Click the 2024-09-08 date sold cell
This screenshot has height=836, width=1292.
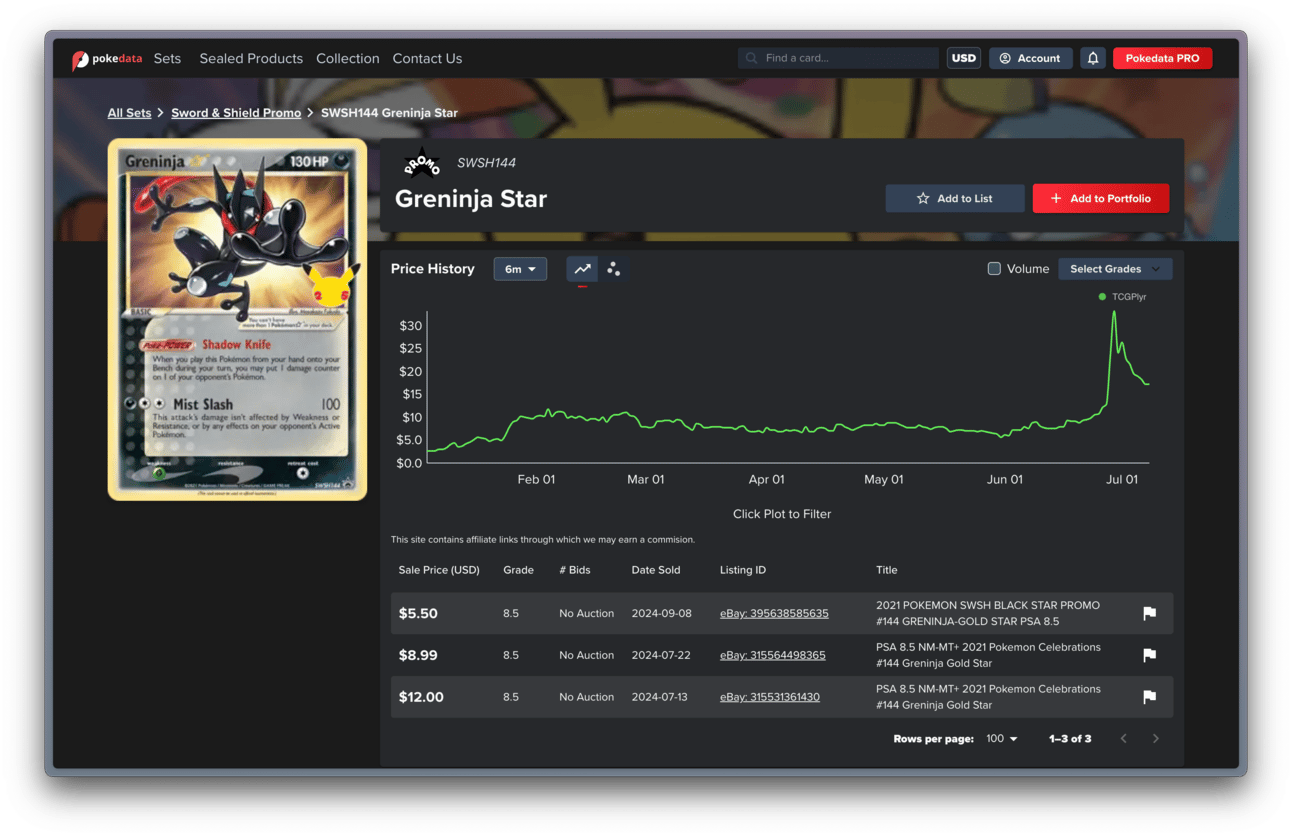tap(662, 613)
